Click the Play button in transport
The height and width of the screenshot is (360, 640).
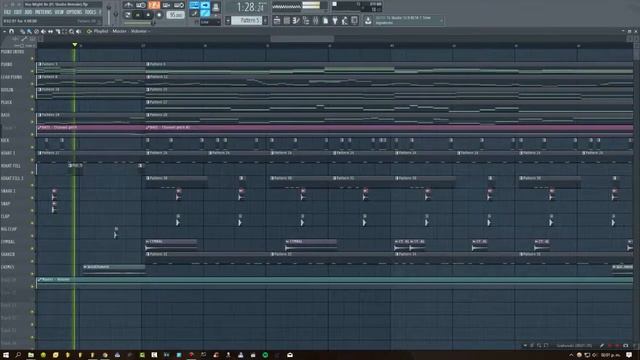(x=138, y=15)
